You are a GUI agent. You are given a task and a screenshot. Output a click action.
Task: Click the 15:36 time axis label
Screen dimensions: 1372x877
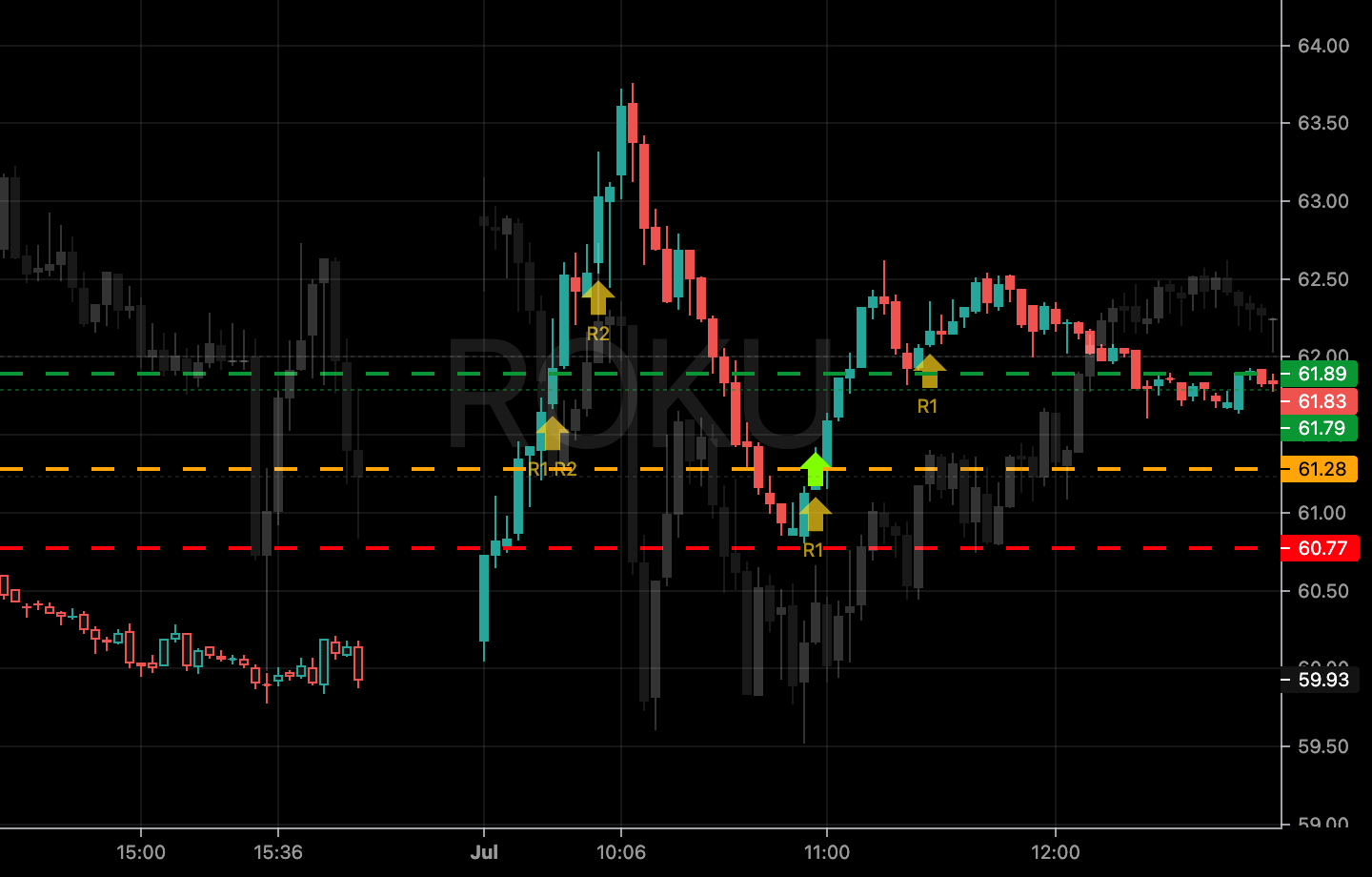click(278, 852)
